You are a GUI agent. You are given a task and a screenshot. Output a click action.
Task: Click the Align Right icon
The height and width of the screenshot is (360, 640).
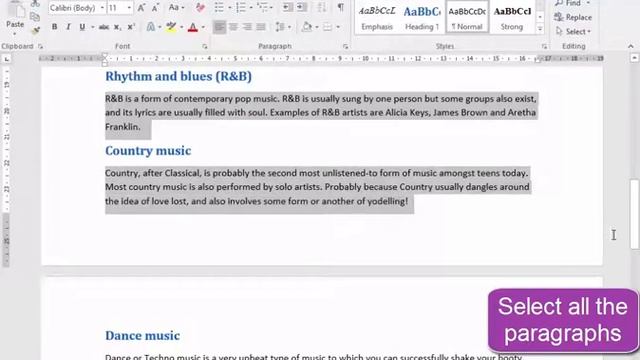coord(247,27)
